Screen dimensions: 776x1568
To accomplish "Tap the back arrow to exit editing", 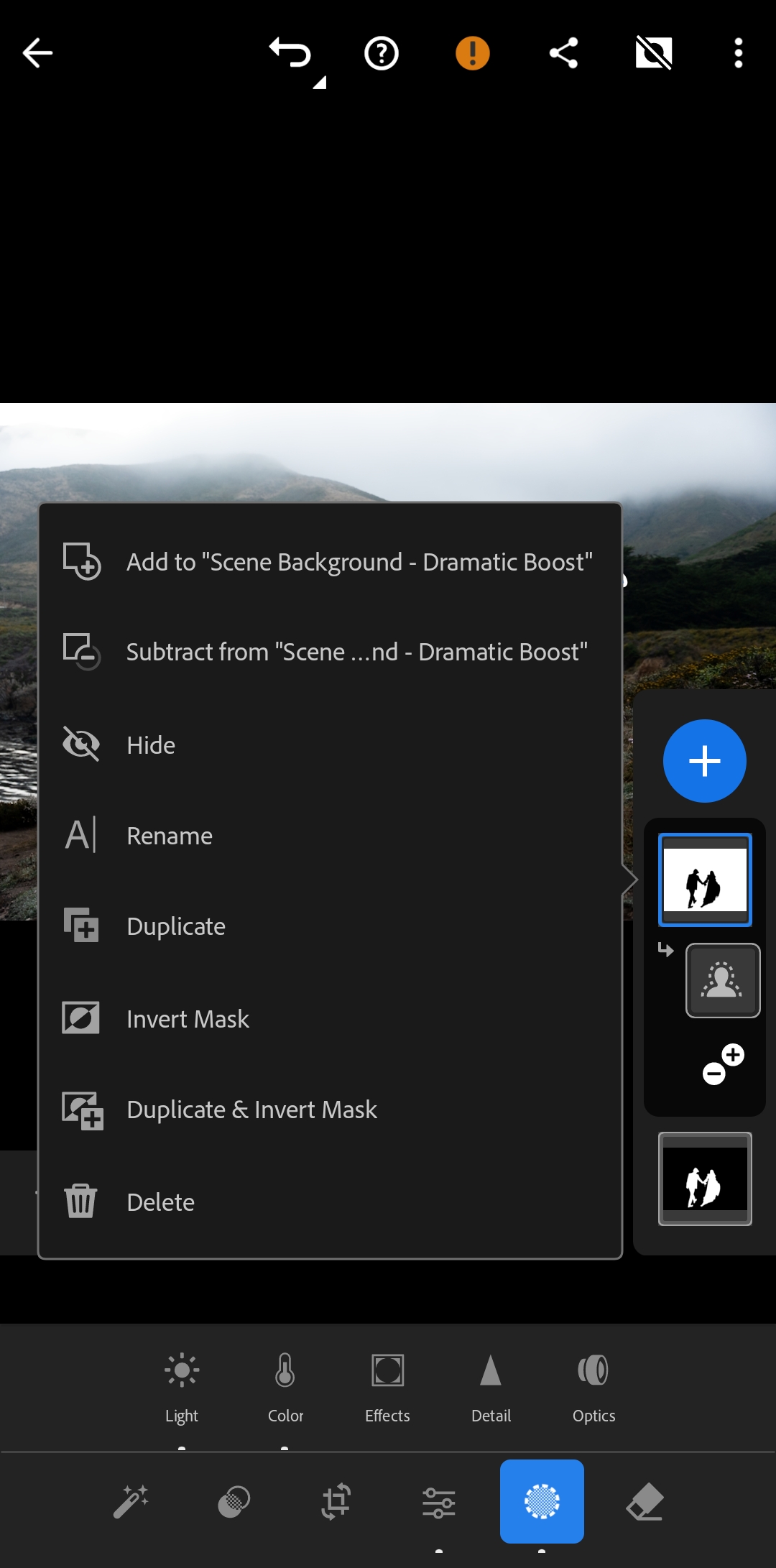I will [37, 53].
